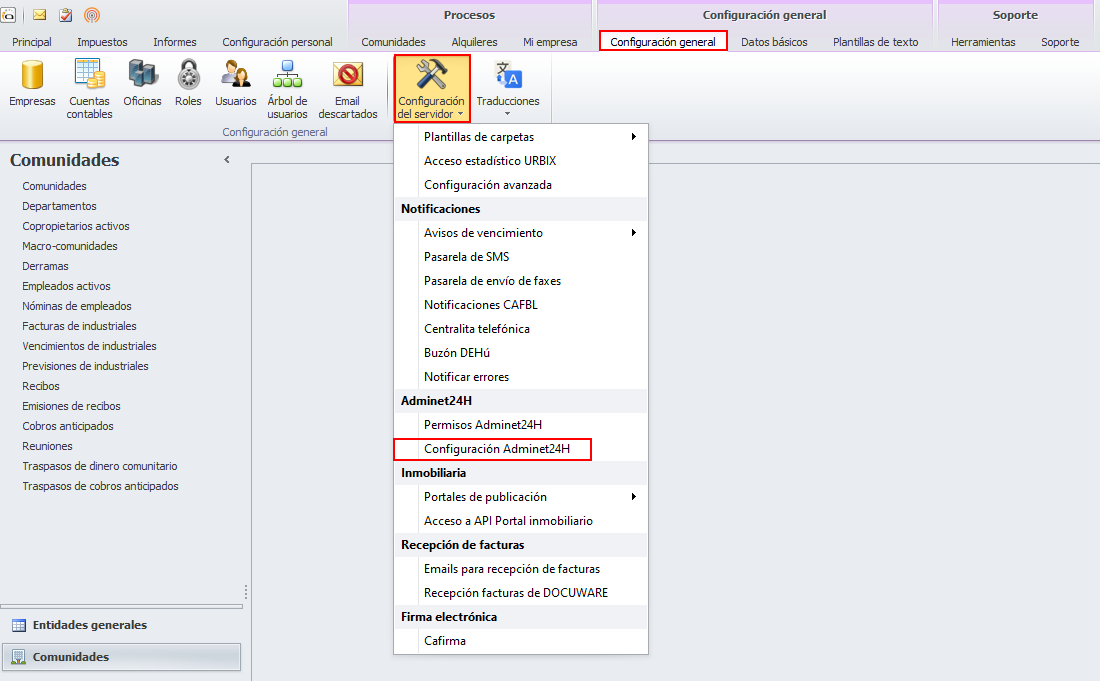The height and width of the screenshot is (681, 1100).
Task: Switch to the Informes tab
Action: click(175, 42)
